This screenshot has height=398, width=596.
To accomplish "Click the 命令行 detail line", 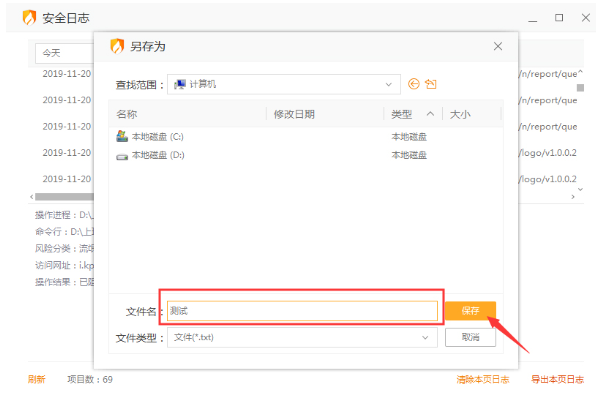I will (x=64, y=232).
